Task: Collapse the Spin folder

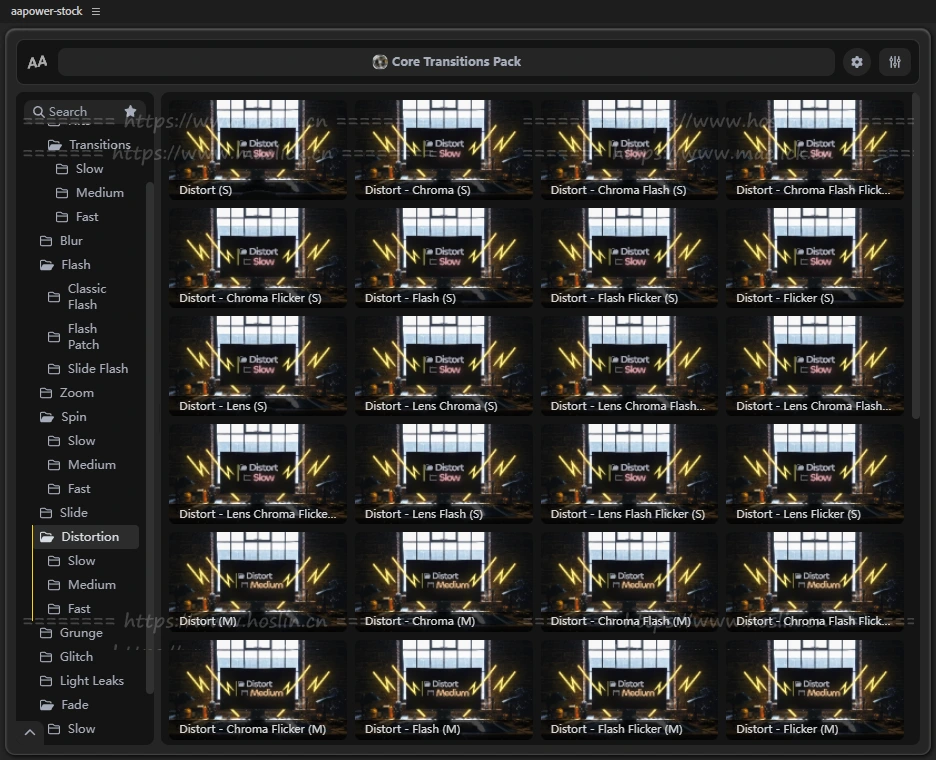Action: point(46,417)
